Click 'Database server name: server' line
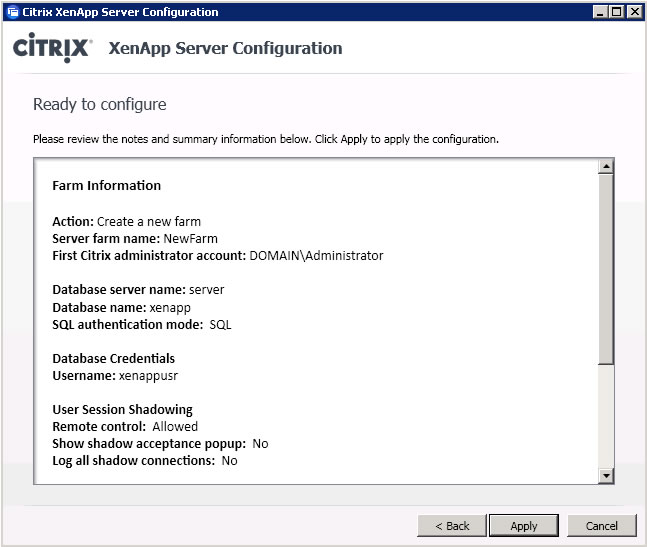The height and width of the screenshot is (547, 647). pos(138,290)
